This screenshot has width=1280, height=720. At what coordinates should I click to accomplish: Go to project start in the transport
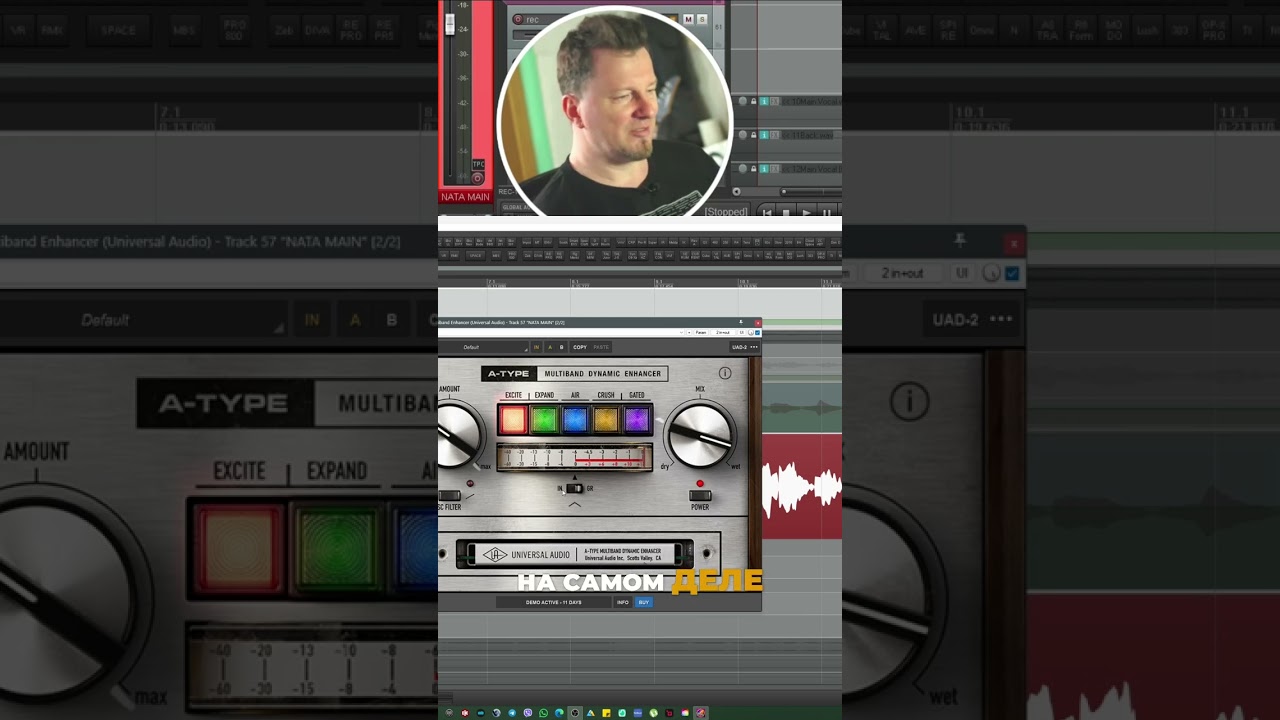pyautogui.click(x=767, y=213)
